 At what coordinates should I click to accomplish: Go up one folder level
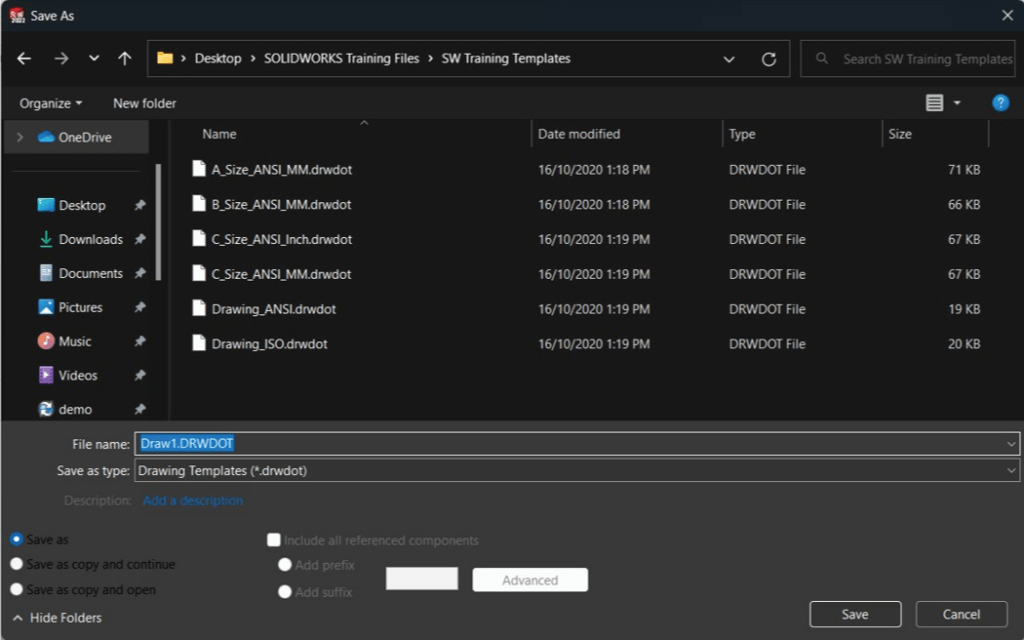coord(125,59)
